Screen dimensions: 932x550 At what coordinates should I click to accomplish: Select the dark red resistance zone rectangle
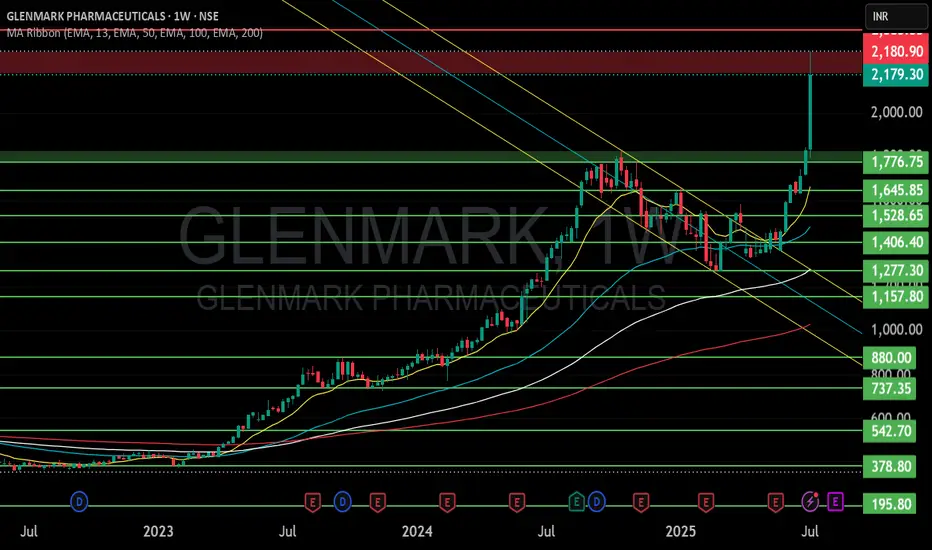[431, 63]
